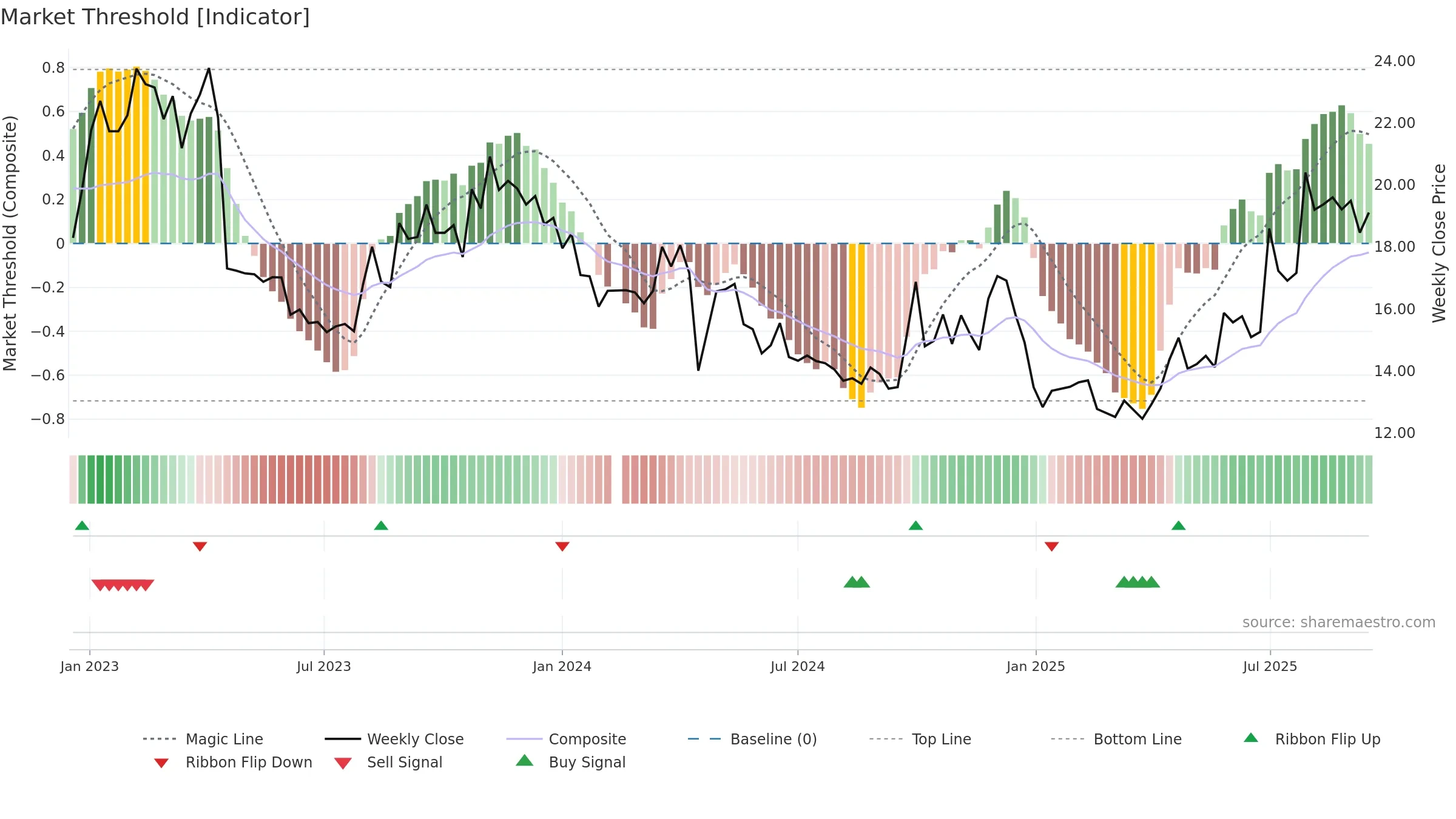
Task: Toggle the Magic Line legend entry
Action: point(203,739)
